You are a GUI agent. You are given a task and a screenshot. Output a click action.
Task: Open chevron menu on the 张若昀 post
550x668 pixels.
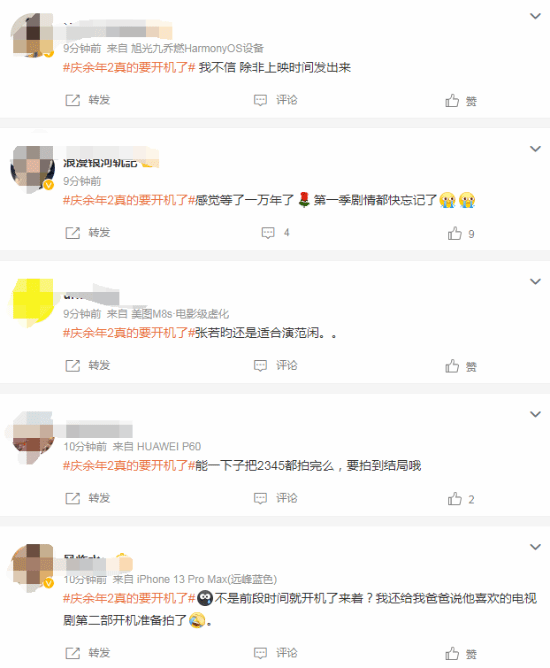pyautogui.click(x=535, y=282)
